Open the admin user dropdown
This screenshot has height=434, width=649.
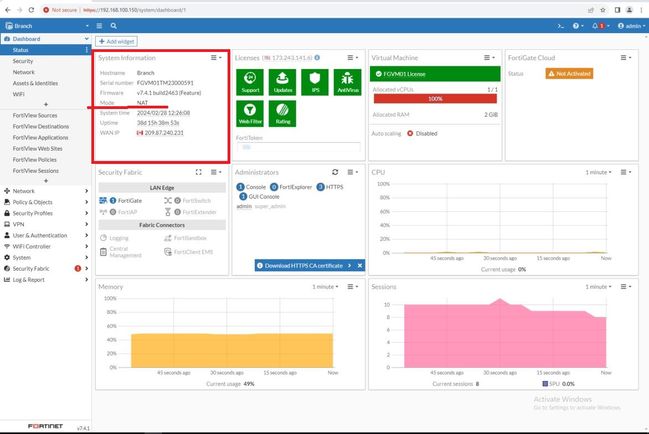click(x=631, y=26)
